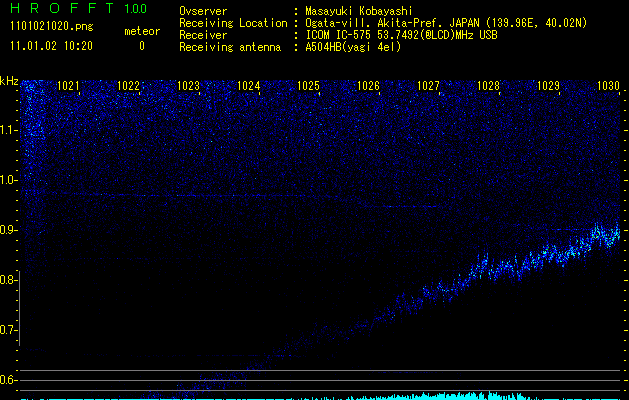Viewport: 629px width, 400px height.
Task: Click the 1027 time marker
Action: point(428,86)
